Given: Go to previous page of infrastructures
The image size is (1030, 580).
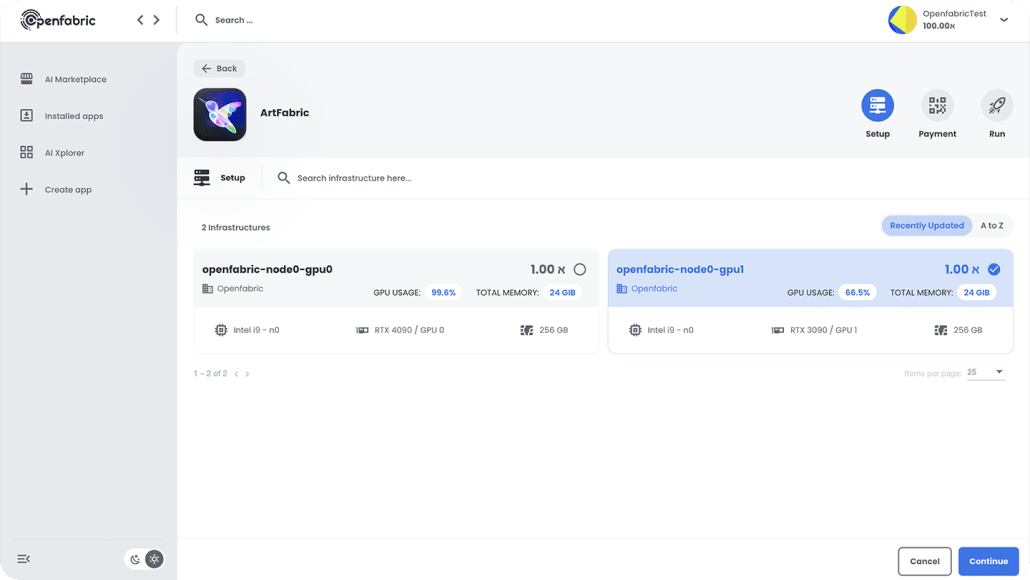Looking at the screenshot, I should pos(236,374).
